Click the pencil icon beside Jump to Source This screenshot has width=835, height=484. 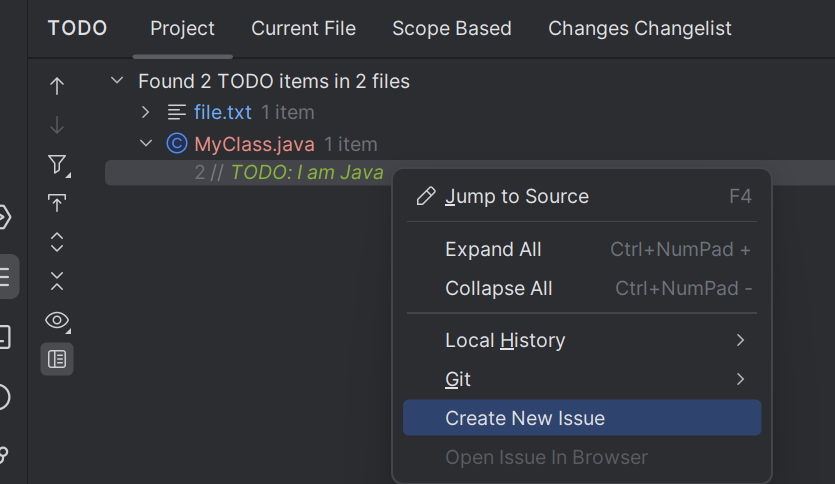[x=426, y=196]
